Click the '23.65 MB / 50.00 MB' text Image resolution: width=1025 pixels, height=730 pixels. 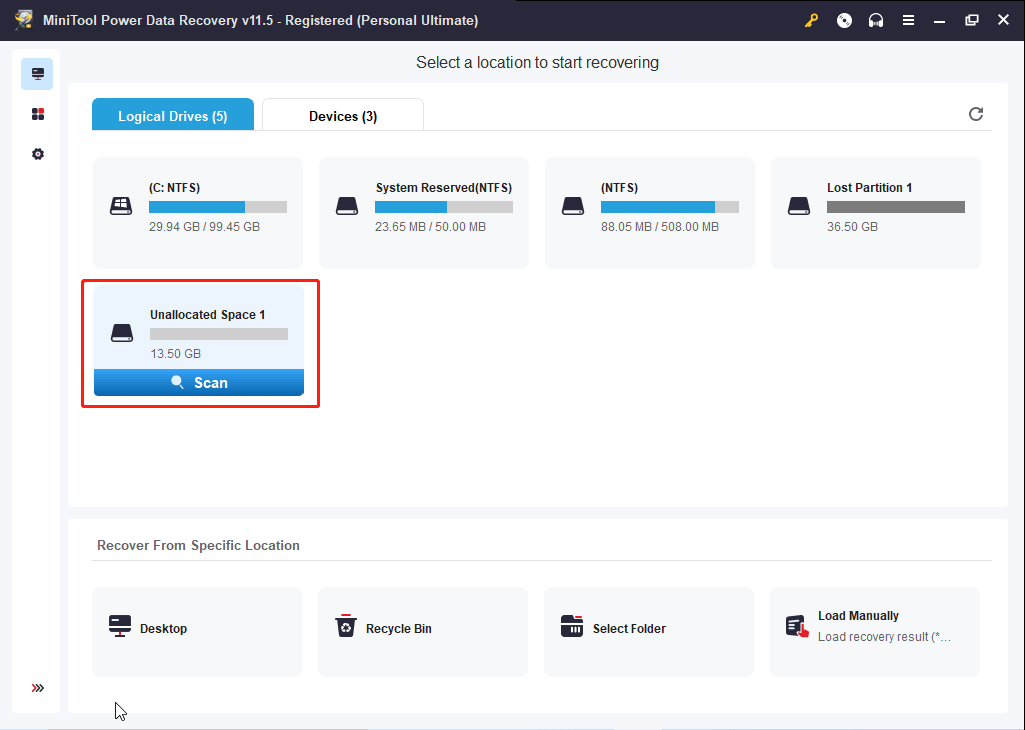[x=430, y=227]
